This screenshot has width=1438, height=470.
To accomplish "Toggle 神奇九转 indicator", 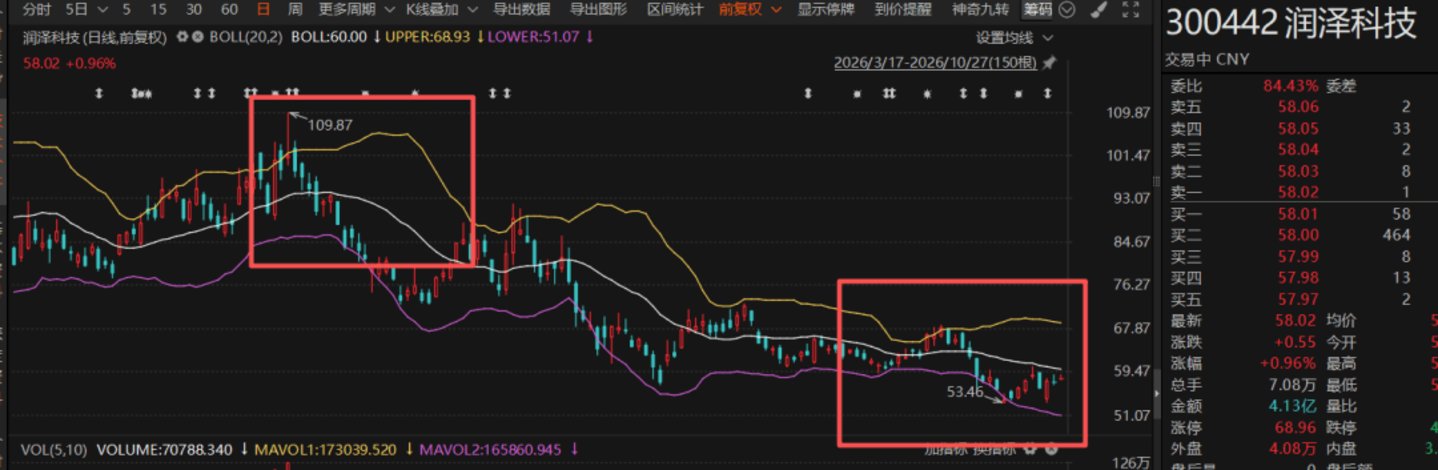I will tap(979, 10).
